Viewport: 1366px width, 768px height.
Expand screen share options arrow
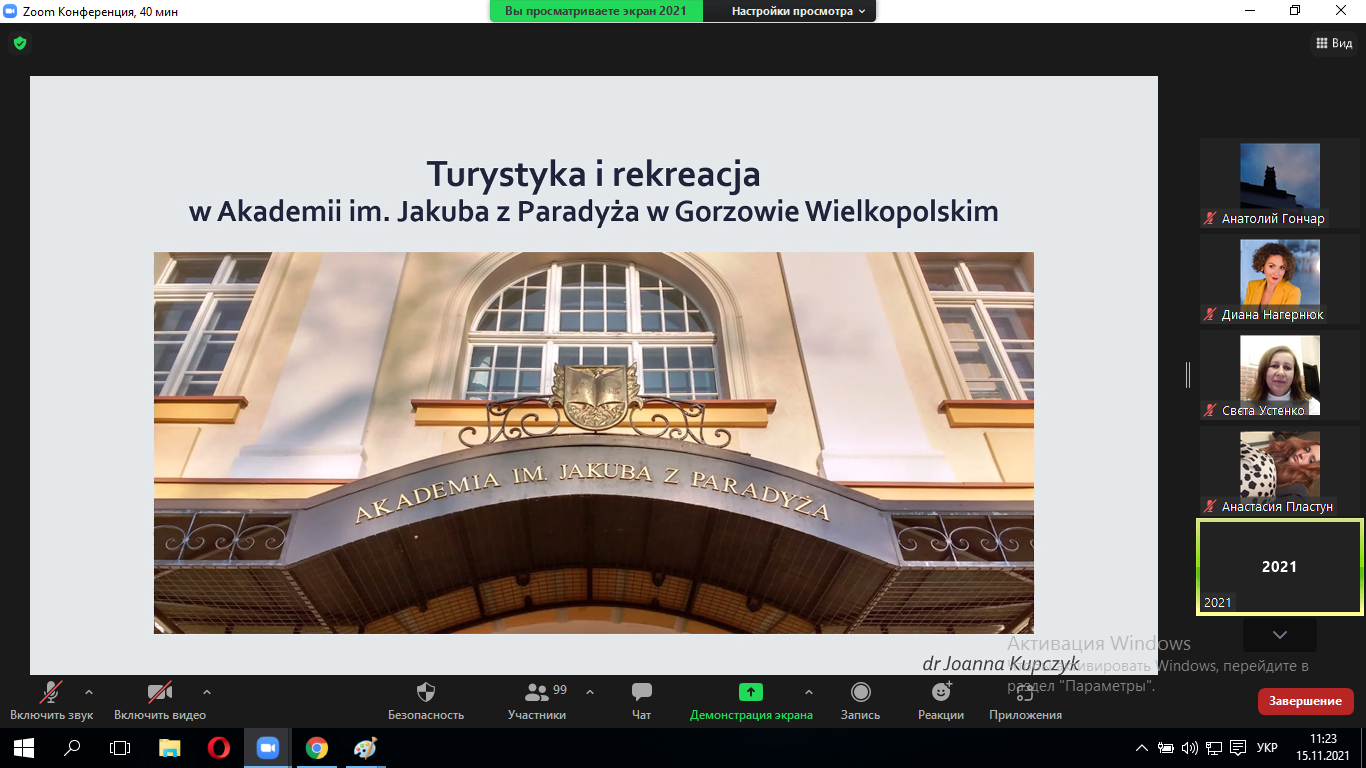pyautogui.click(x=809, y=692)
